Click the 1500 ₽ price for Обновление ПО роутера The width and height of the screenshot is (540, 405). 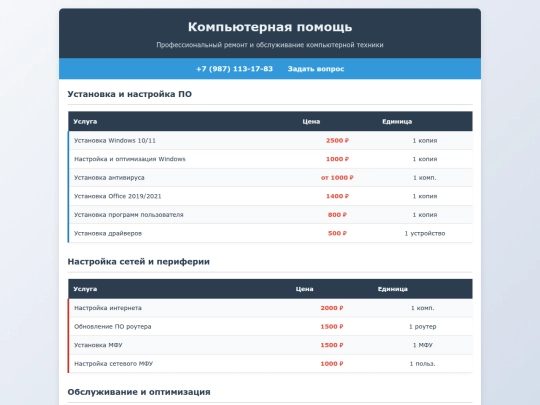[x=332, y=326]
